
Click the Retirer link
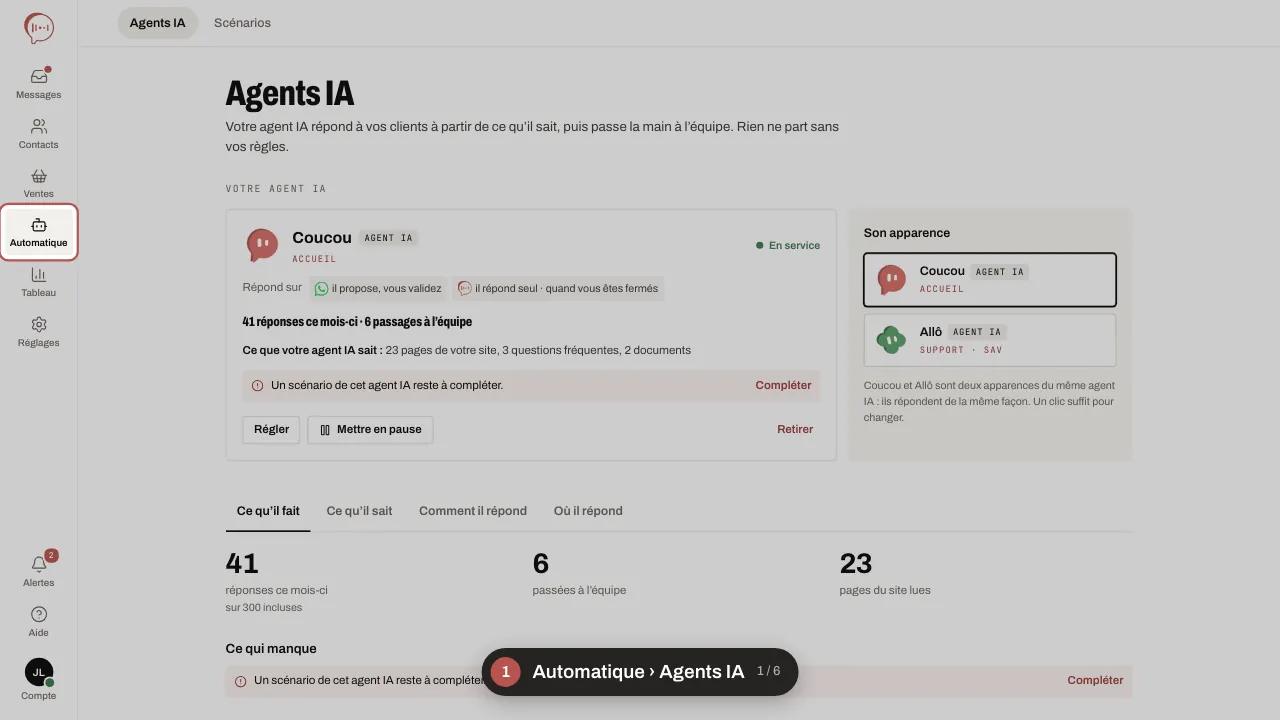click(x=795, y=430)
